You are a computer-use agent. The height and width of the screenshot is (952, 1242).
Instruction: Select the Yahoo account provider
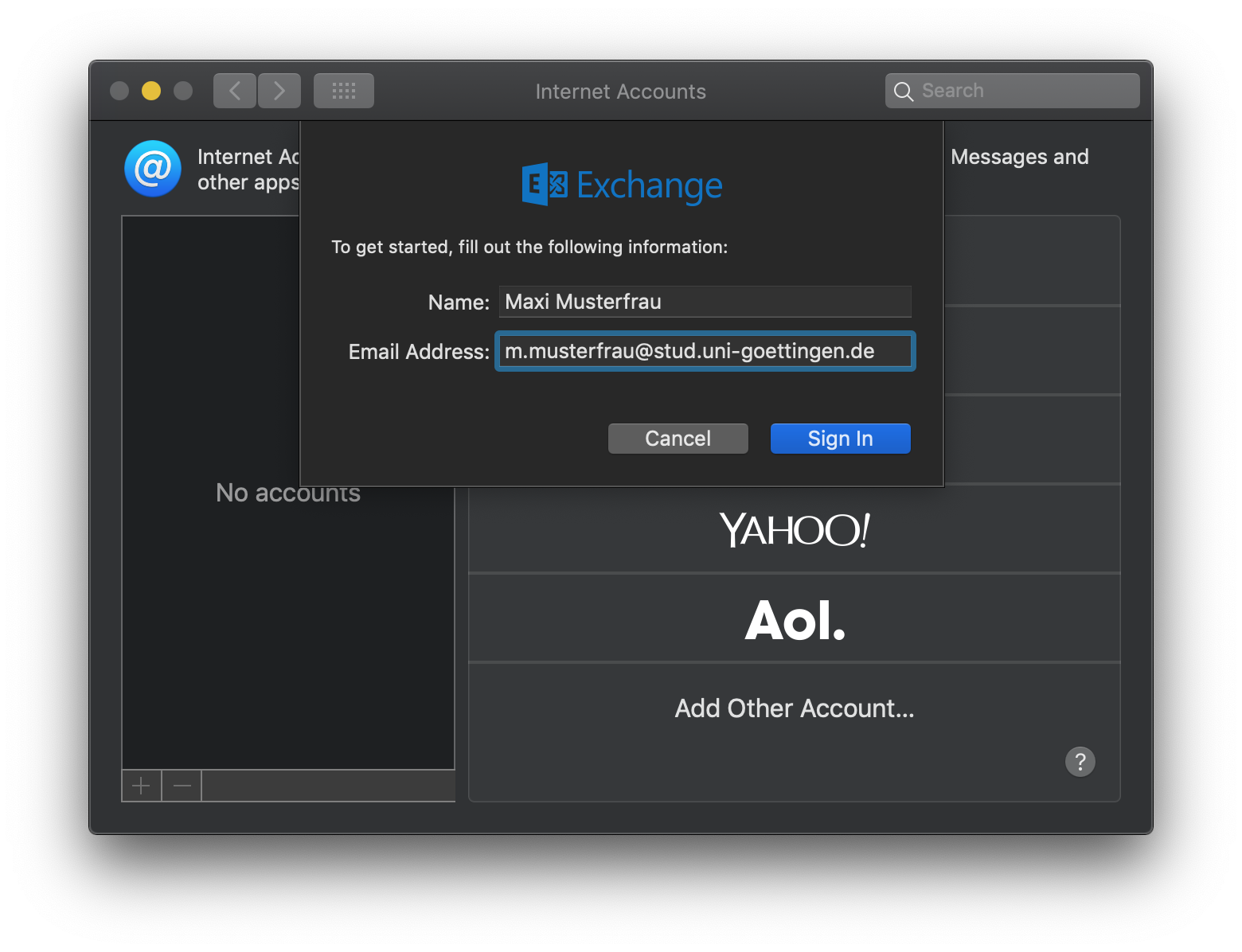coord(795,529)
